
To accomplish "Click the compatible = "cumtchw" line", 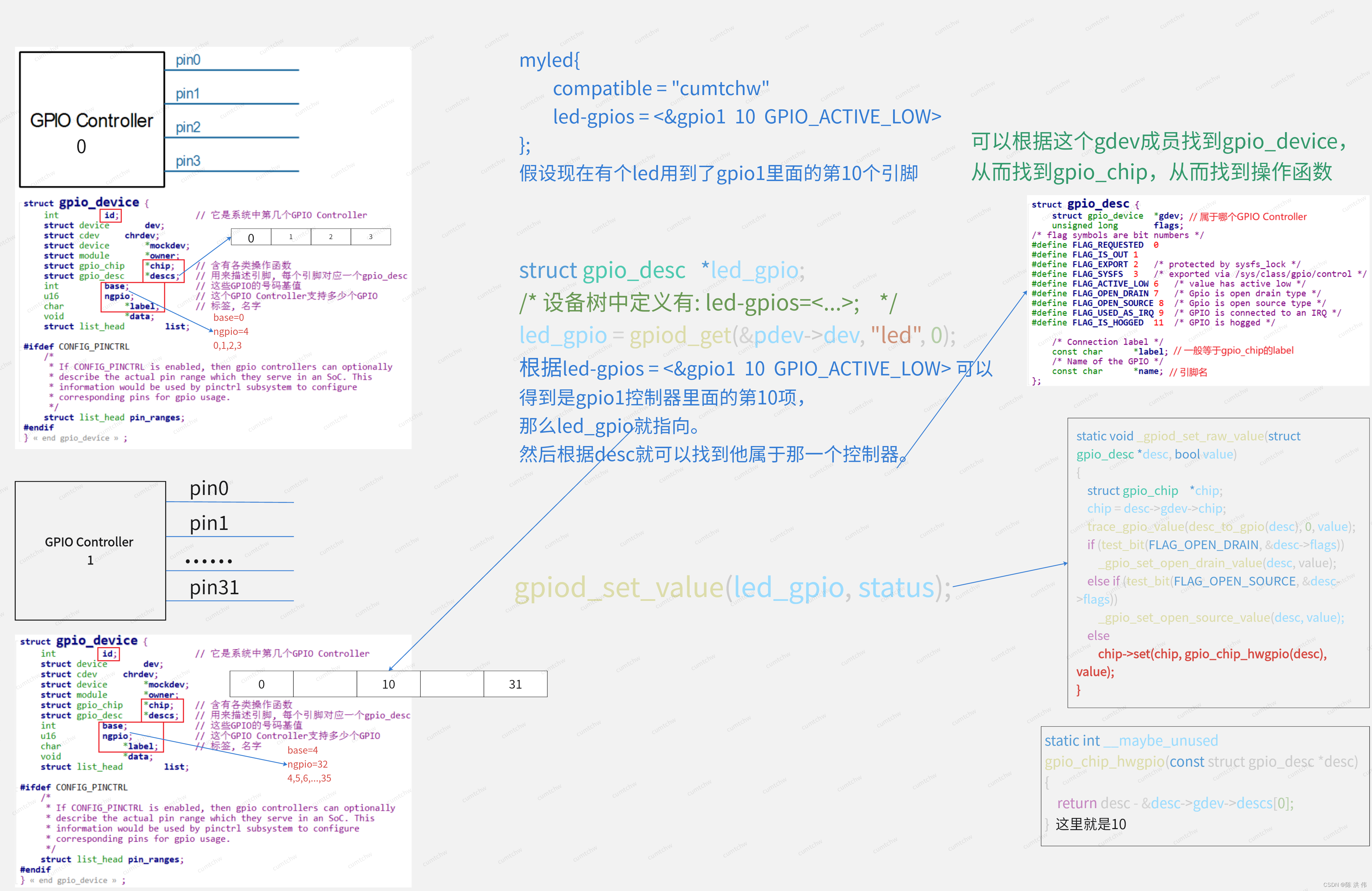I will click(x=661, y=88).
